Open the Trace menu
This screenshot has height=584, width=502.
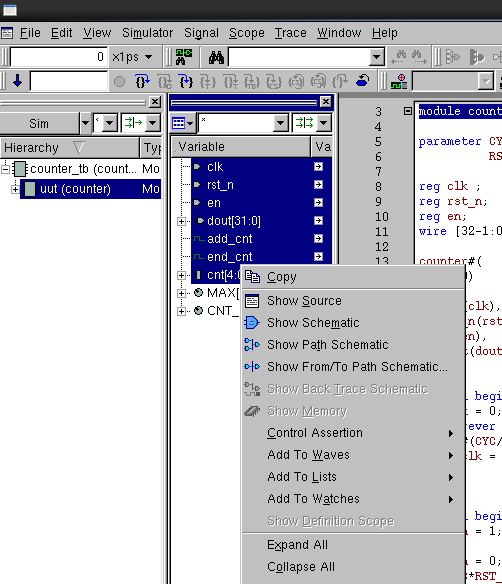(x=290, y=33)
